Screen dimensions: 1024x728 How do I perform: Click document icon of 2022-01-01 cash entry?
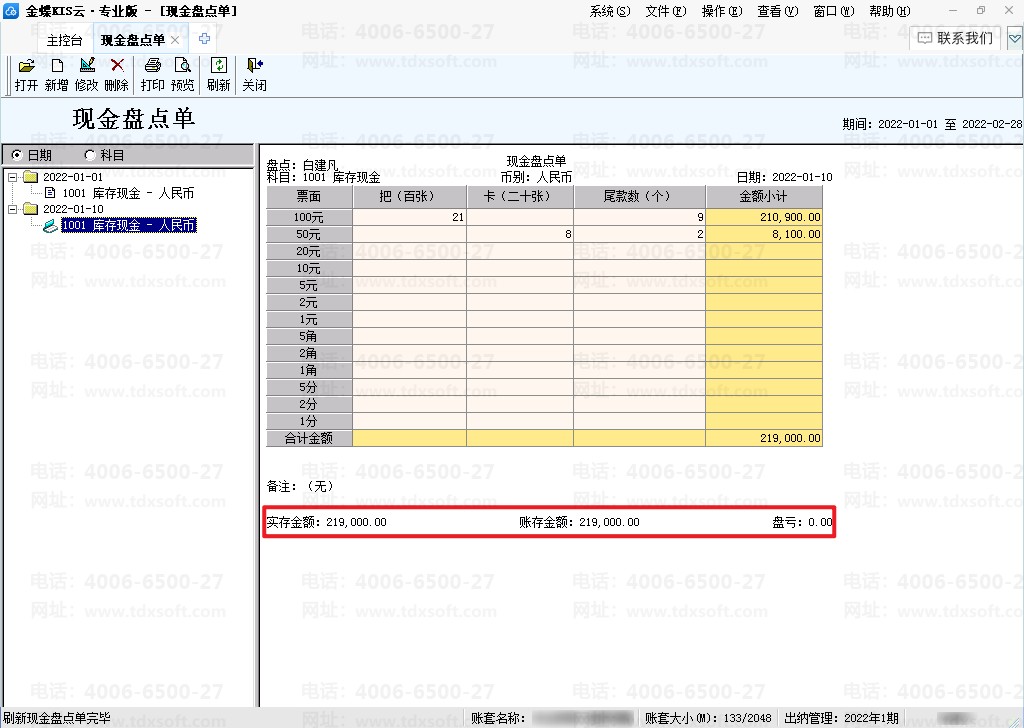[50, 193]
